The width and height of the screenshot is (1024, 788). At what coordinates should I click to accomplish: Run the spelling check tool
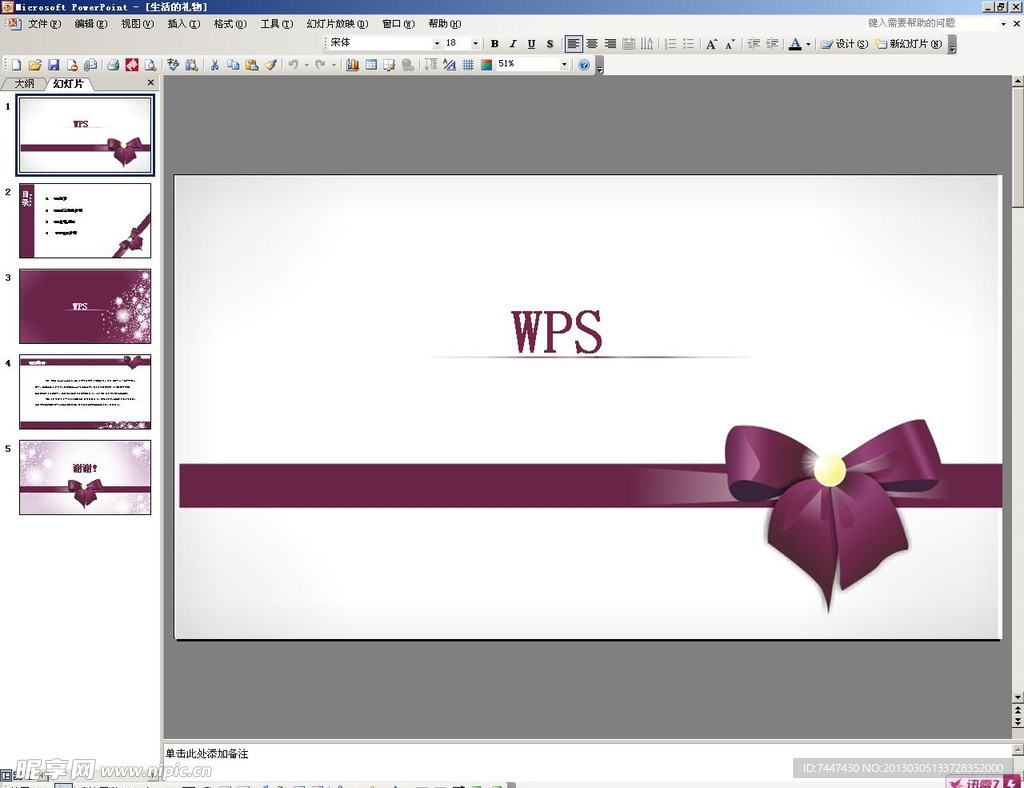pyautogui.click(x=173, y=65)
